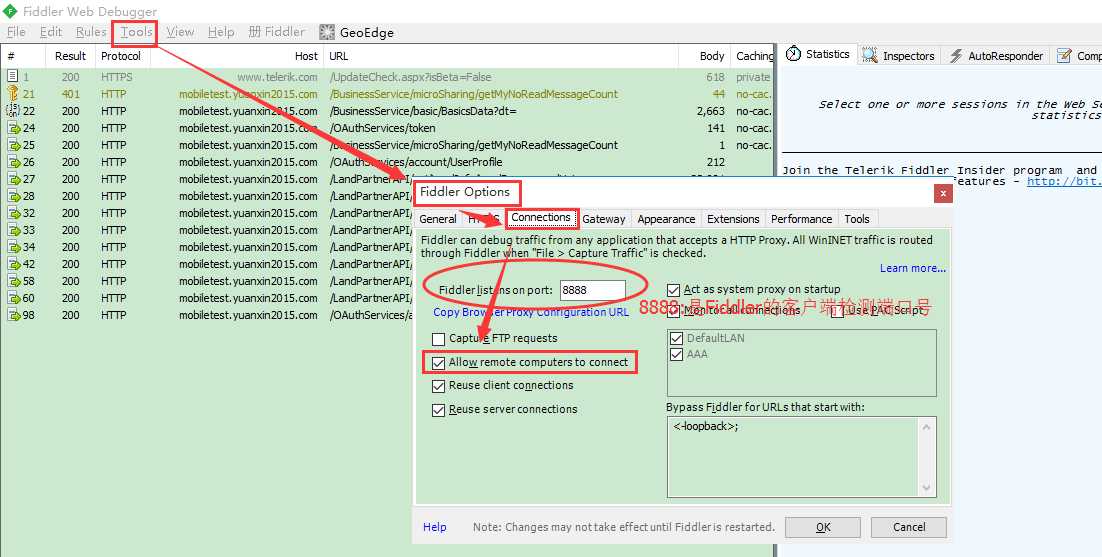Switch to Gateway options tab
The height and width of the screenshot is (557, 1102).
click(x=604, y=219)
